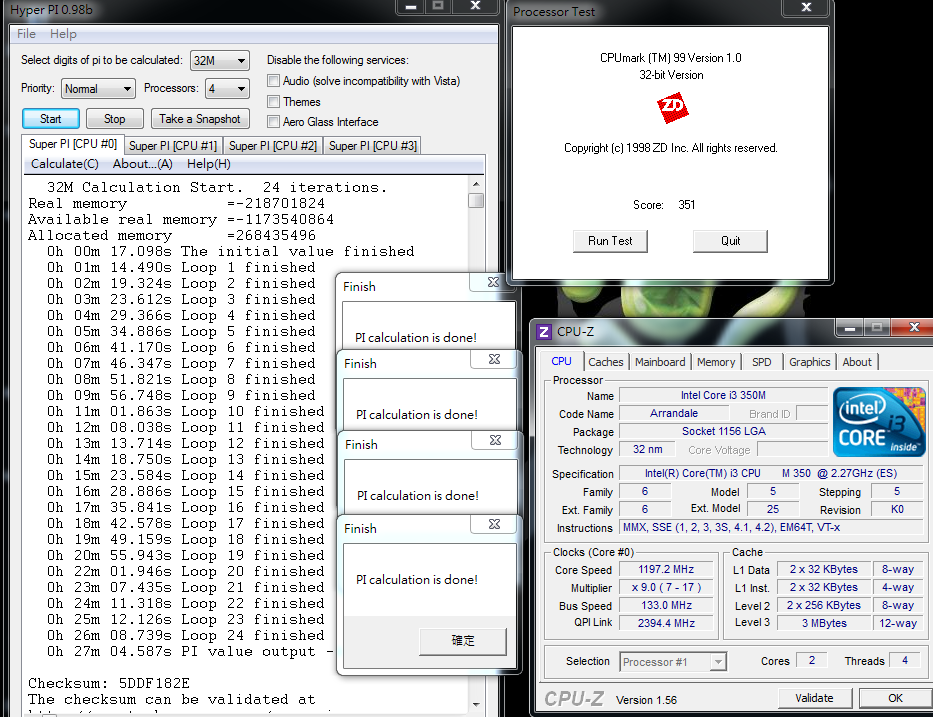933x717 pixels.
Task: Click the scroll down arrow in Super PI log
Action: tap(476, 705)
